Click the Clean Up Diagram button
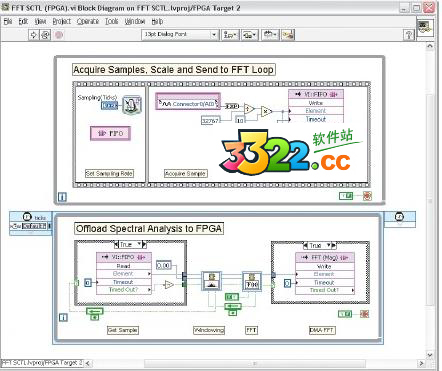The image size is (442, 371). 288,35
